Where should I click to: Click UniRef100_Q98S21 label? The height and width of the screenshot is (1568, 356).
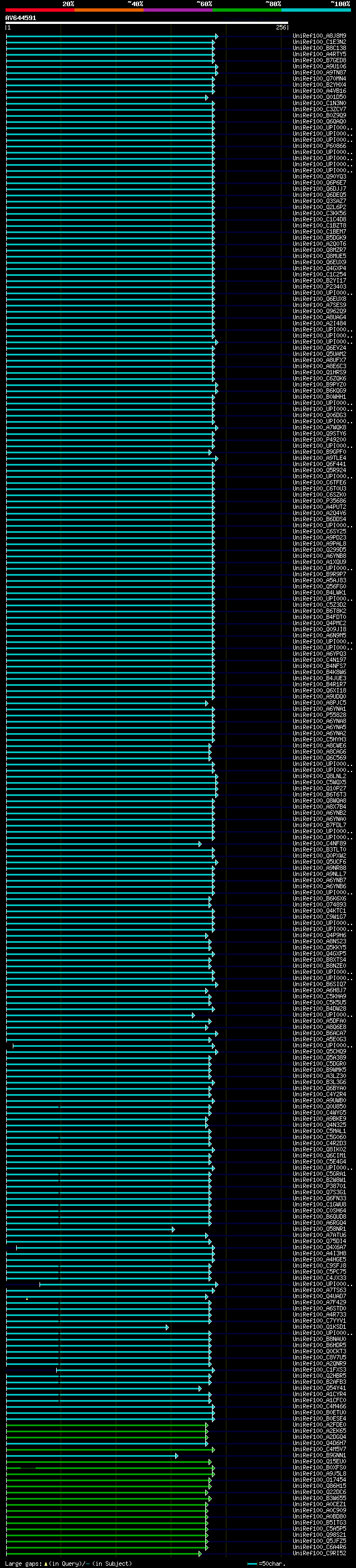319,1535
